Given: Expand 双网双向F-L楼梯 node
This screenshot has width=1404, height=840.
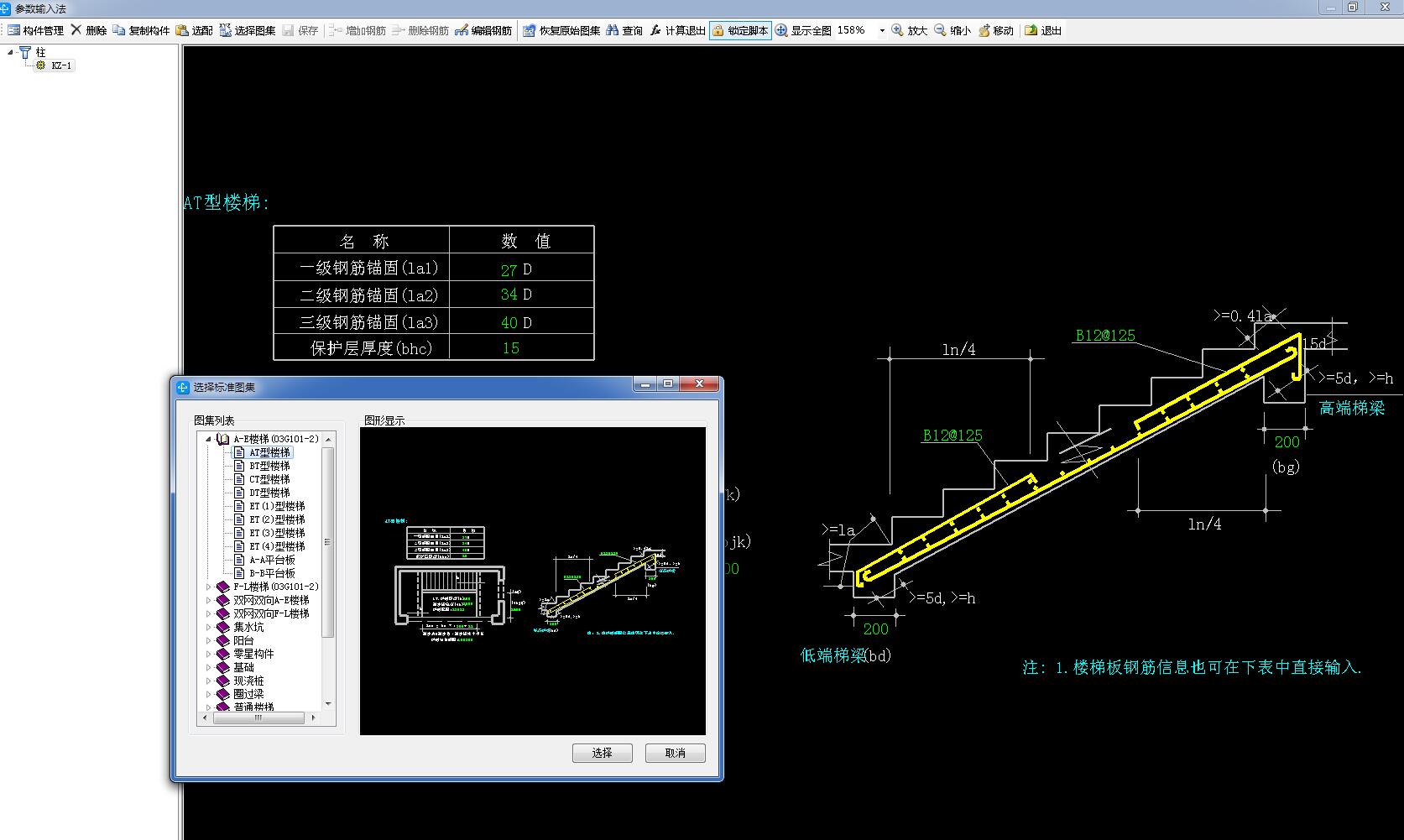Looking at the screenshot, I should point(209,613).
